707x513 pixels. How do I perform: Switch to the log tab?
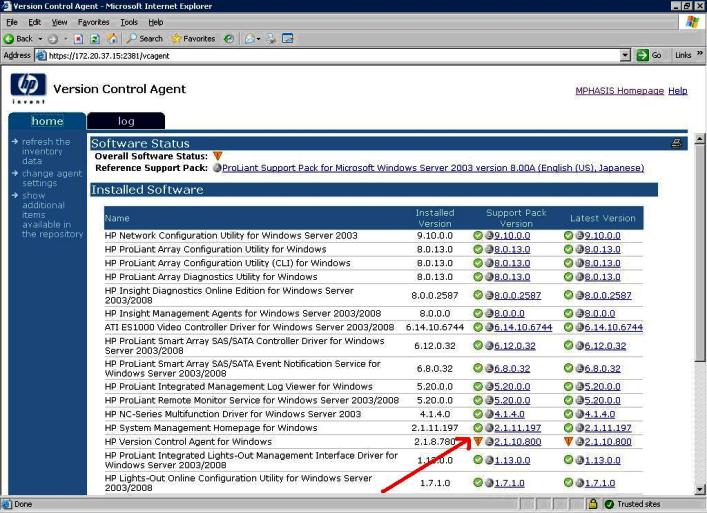[x=126, y=121]
